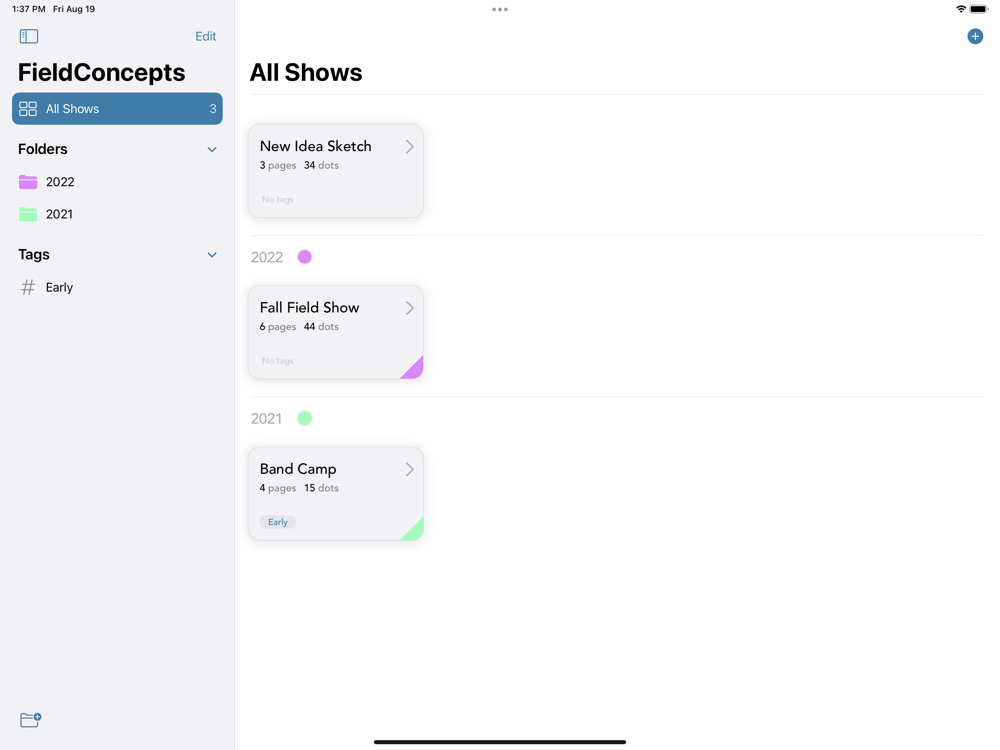The height and width of the screenshot is (750, 1000).
Task: Click the Early tag on Band Camp
Action: tap(277, 522)
